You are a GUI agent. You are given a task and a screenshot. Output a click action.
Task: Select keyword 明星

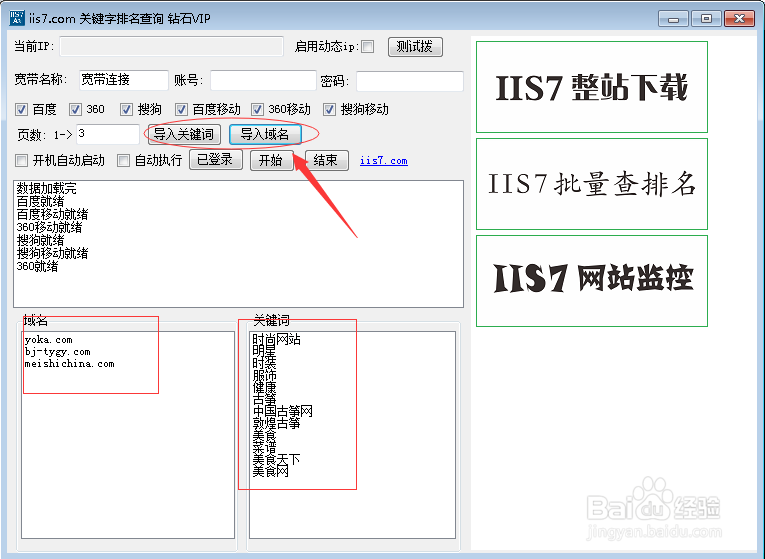coord(264,351)
